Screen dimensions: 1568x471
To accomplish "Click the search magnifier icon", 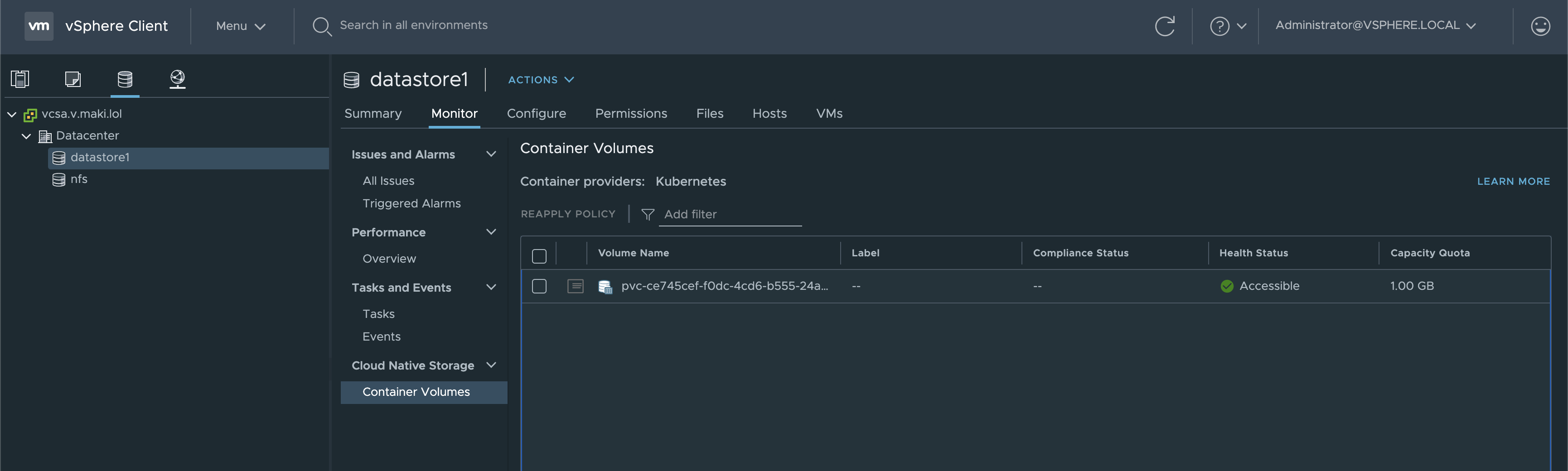I will click(321, 26).
